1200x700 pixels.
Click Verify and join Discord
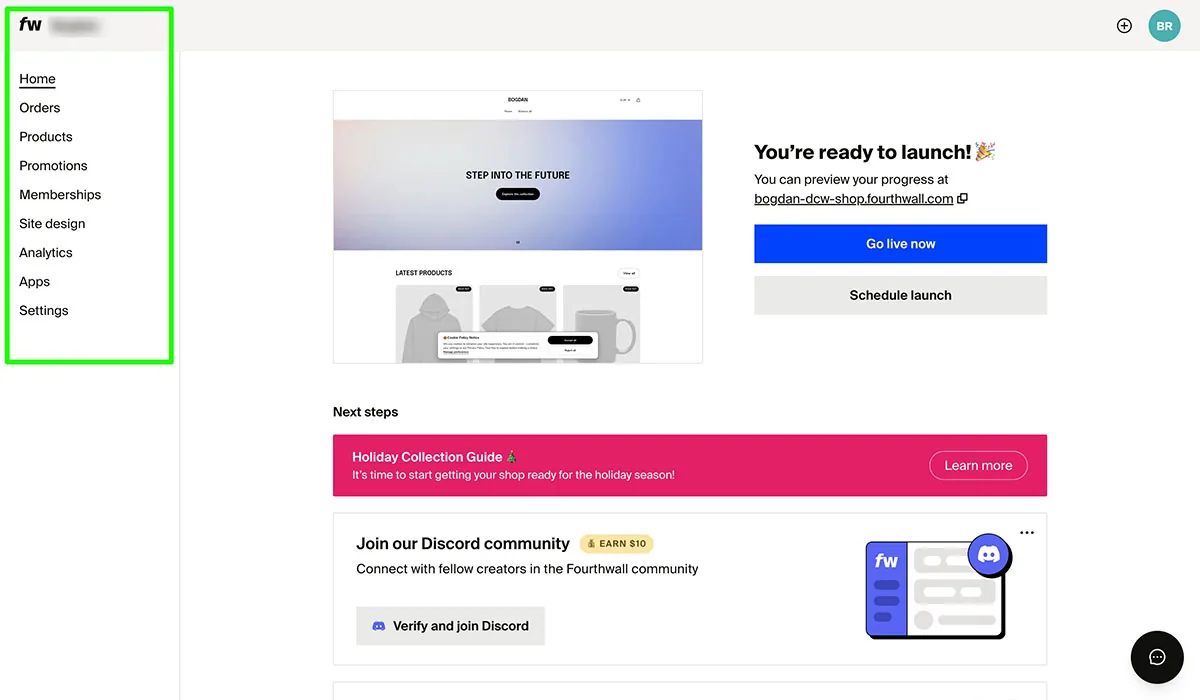[450, 625]
